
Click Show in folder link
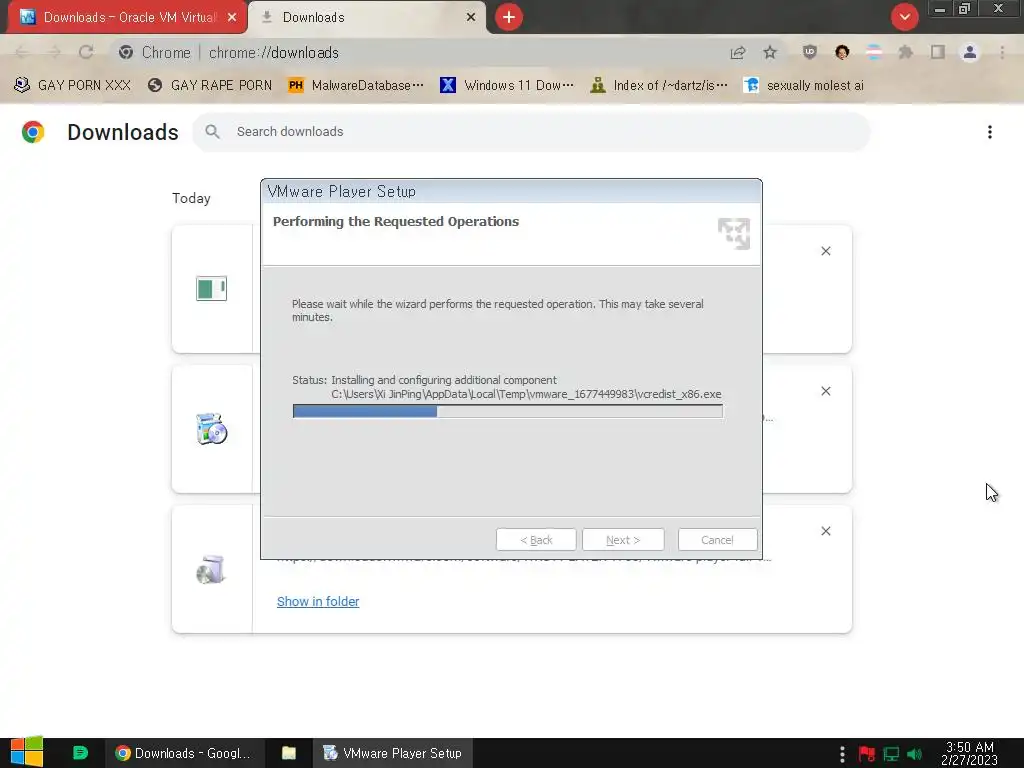(318, 601)
